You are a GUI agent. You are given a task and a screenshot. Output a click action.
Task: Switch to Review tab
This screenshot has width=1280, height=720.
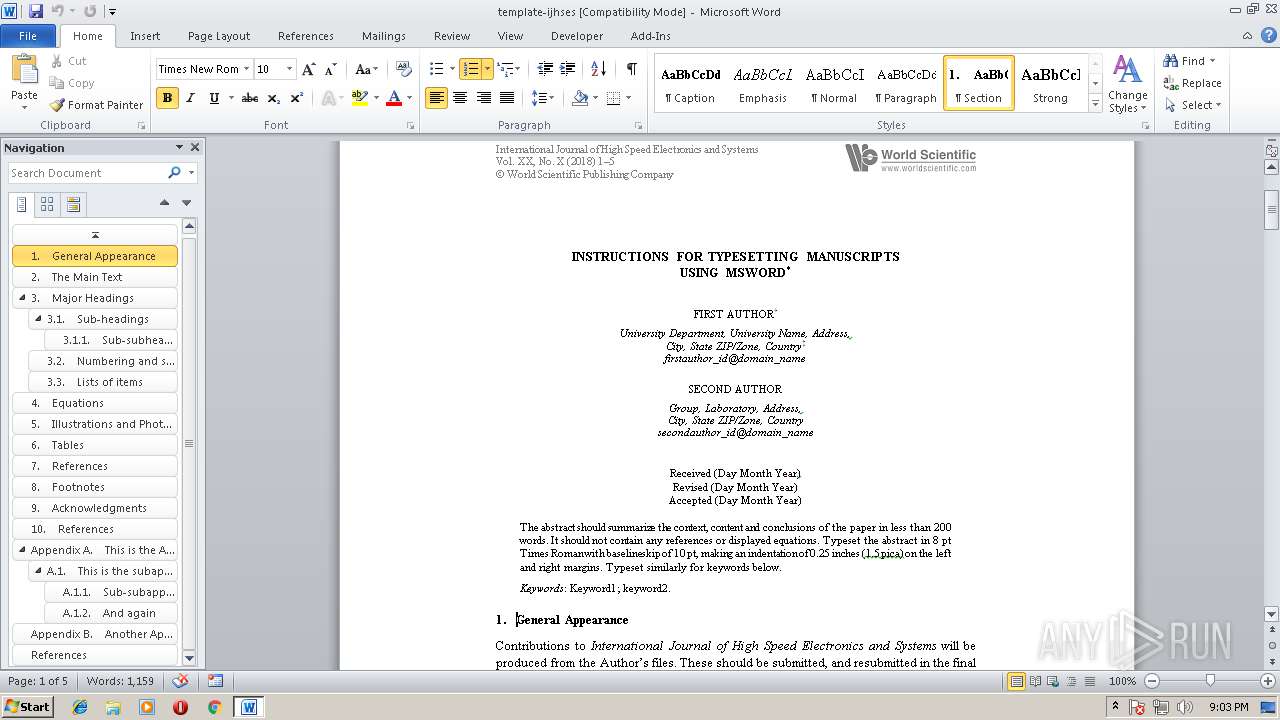[452, 35]
